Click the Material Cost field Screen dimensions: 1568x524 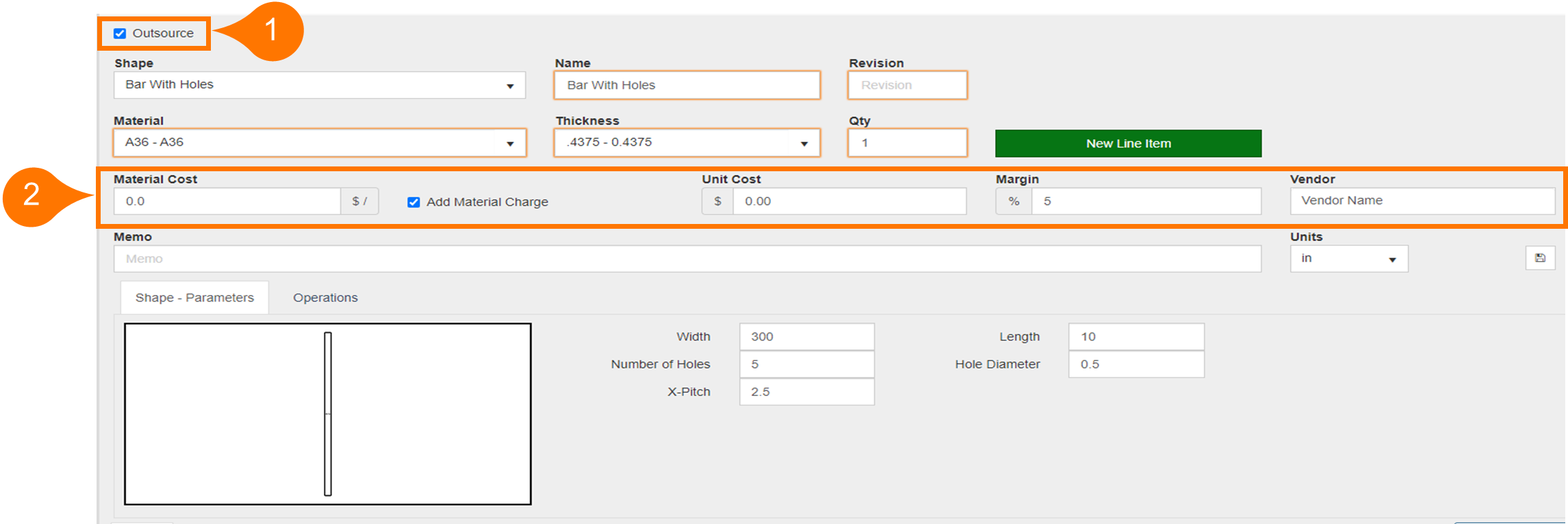tap(227, 201)
